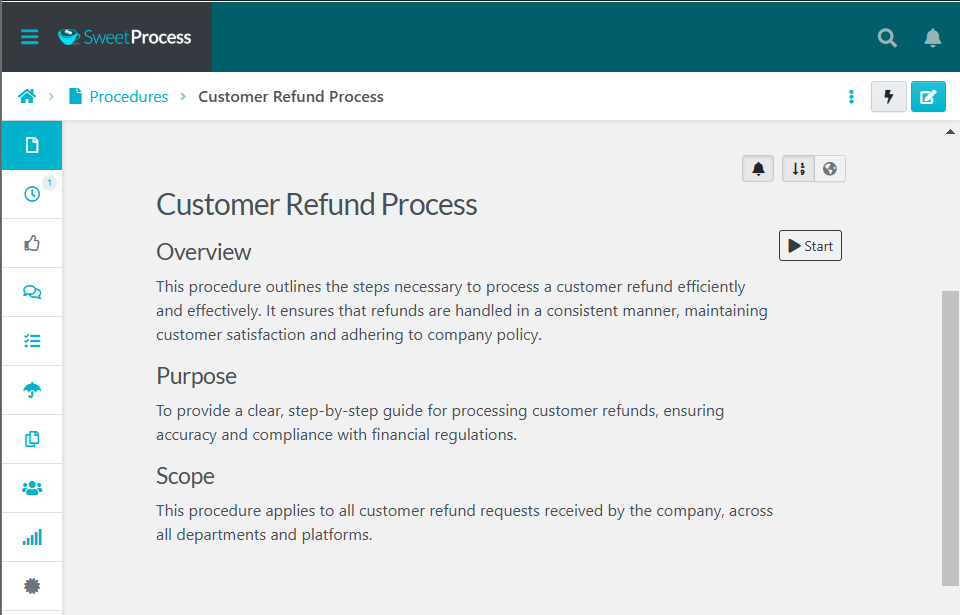960x615 pixels.
Task: Open the comments speech bubble sidebar icon
Action: [32, 292]
